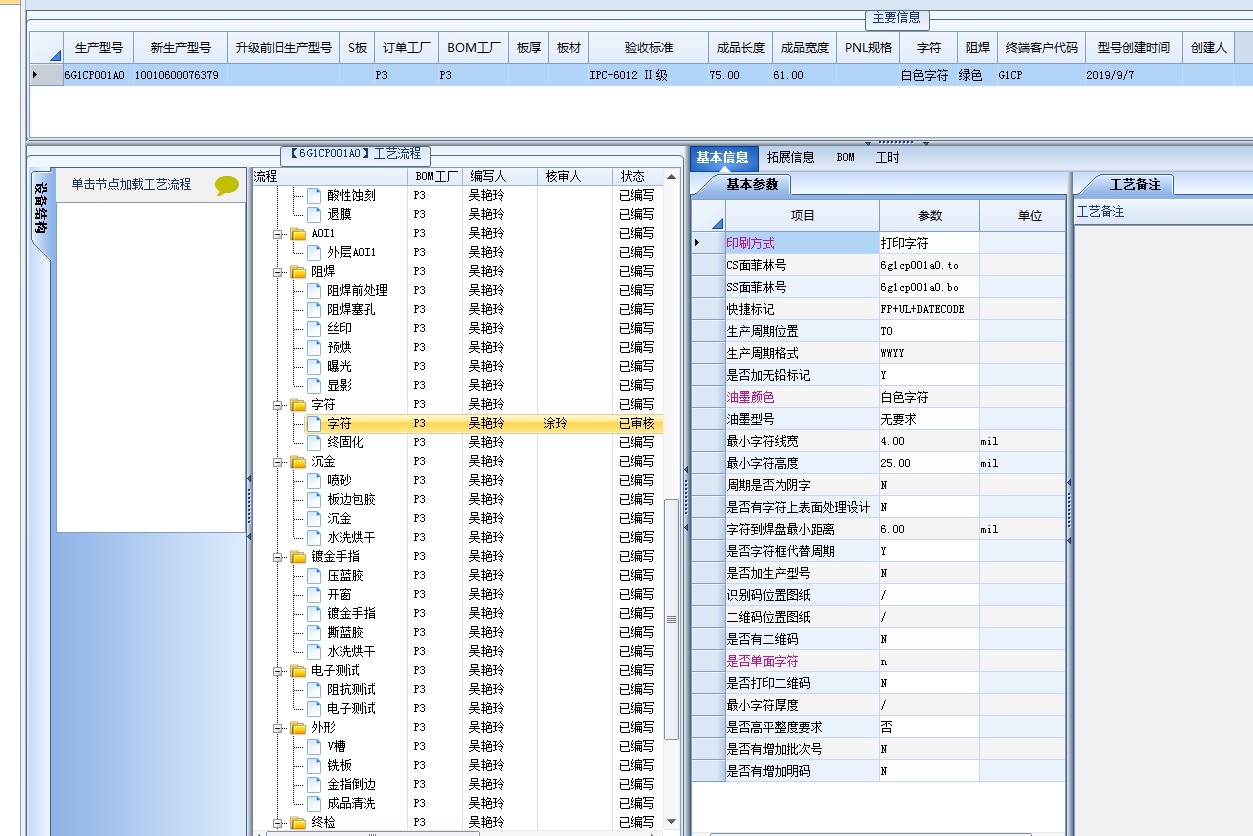Viewport: 1253px width, 836px height.
Task: Click the 生产周期格式 value WWYY
Action: pyautogui.click(x=928, y=353)
